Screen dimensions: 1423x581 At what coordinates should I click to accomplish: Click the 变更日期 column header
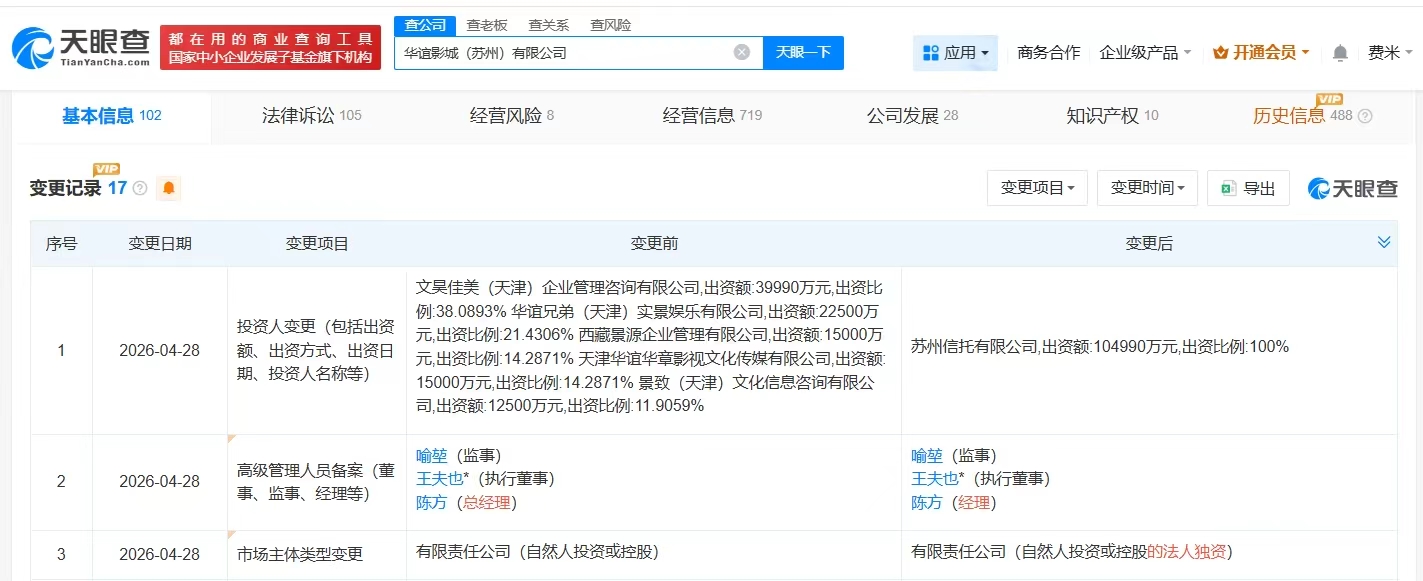pos(160,243)
